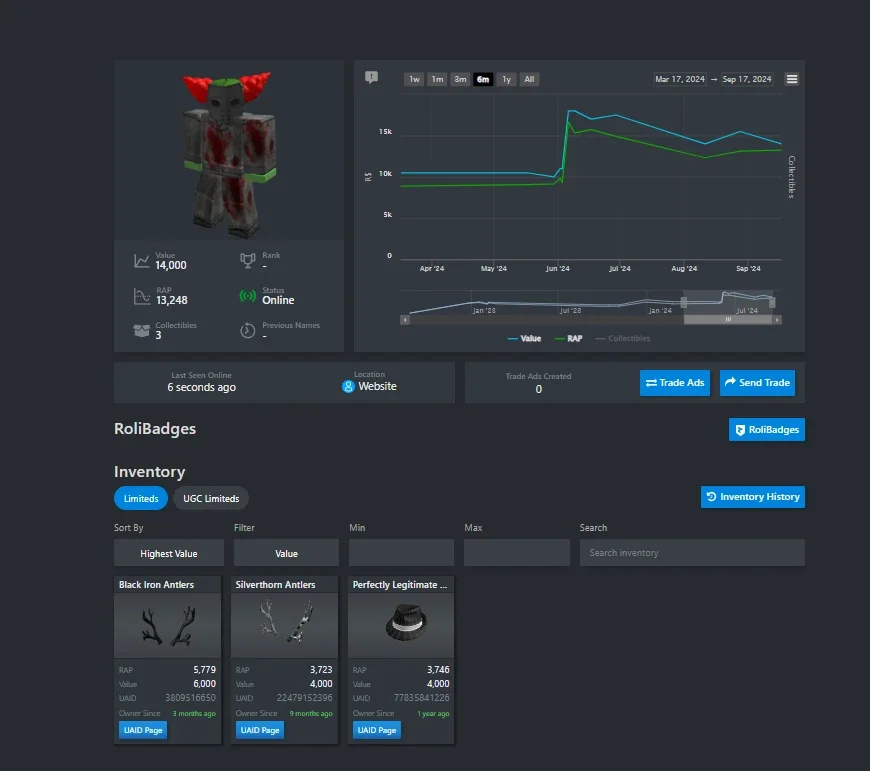Screen dimensions: 870x771
Task: Click the Send Trade button
Action: 757,383
